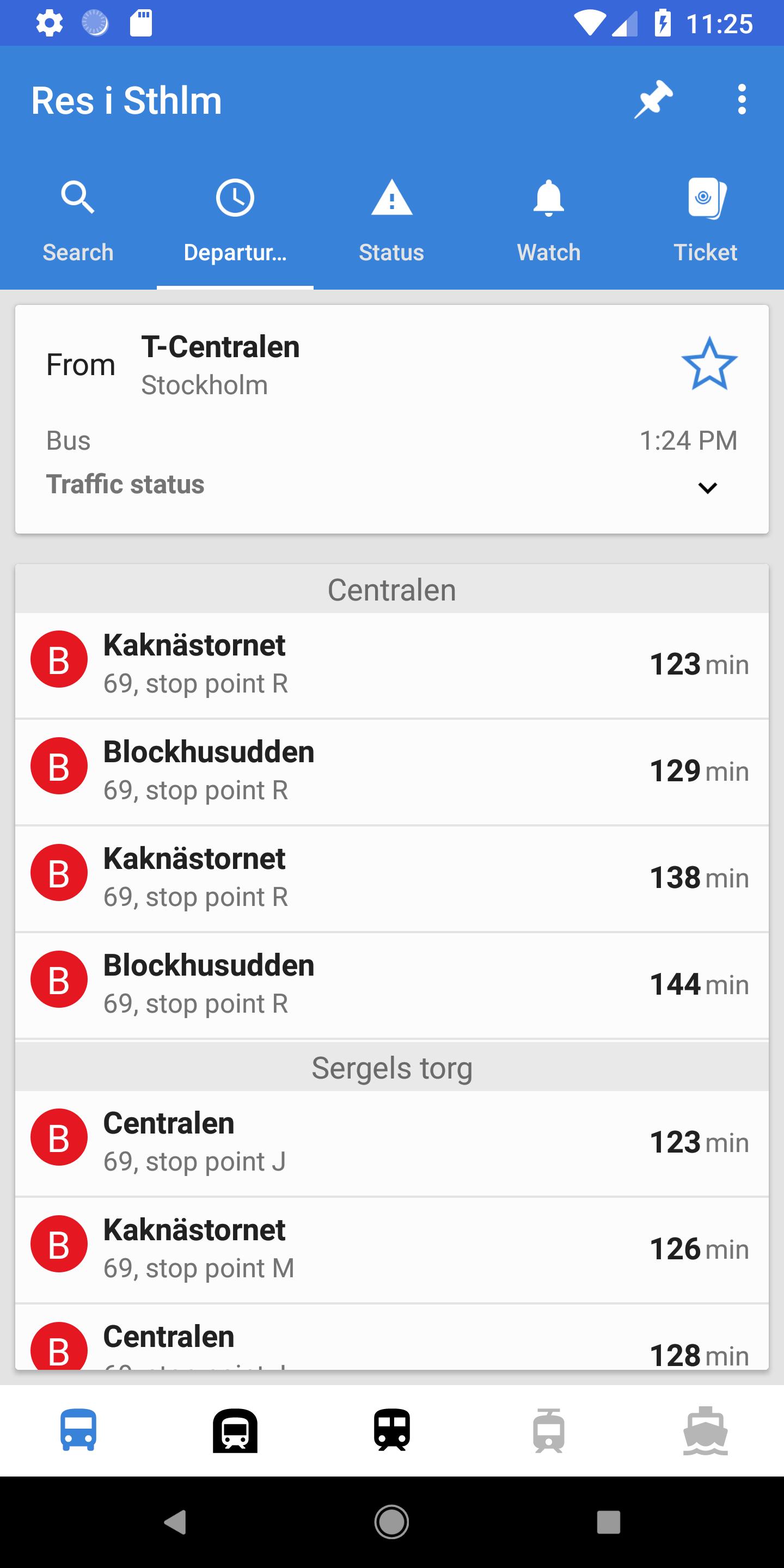The height and width of the screenshot is (1568, 784).
Task: Open Kaknästornet departure in 123 min
Action: click(x=391, y=665)
